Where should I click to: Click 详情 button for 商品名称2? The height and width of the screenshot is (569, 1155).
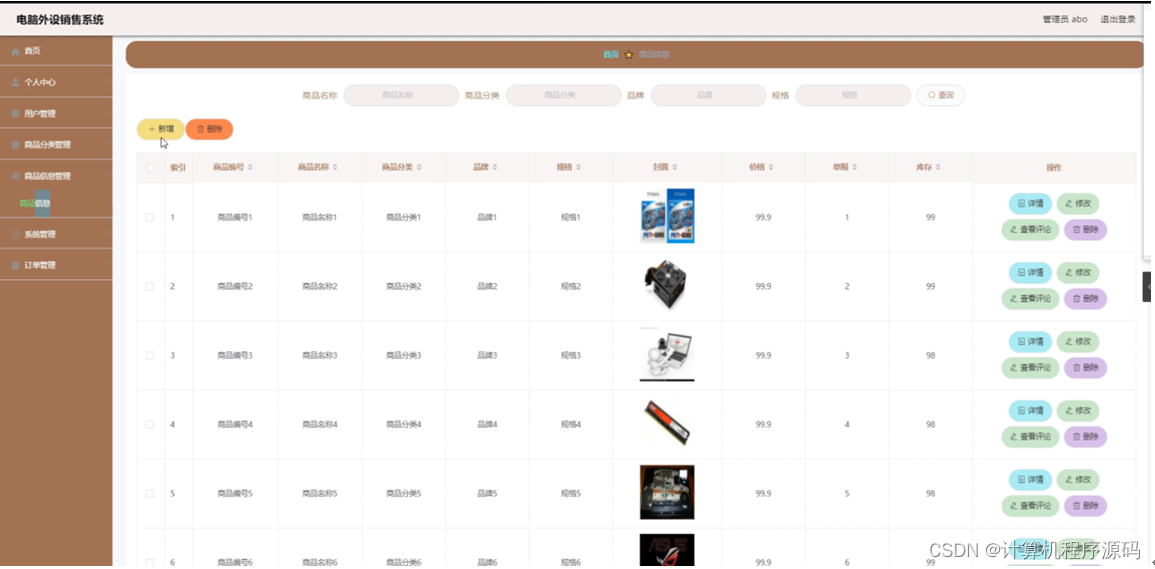pos(1030,273)
